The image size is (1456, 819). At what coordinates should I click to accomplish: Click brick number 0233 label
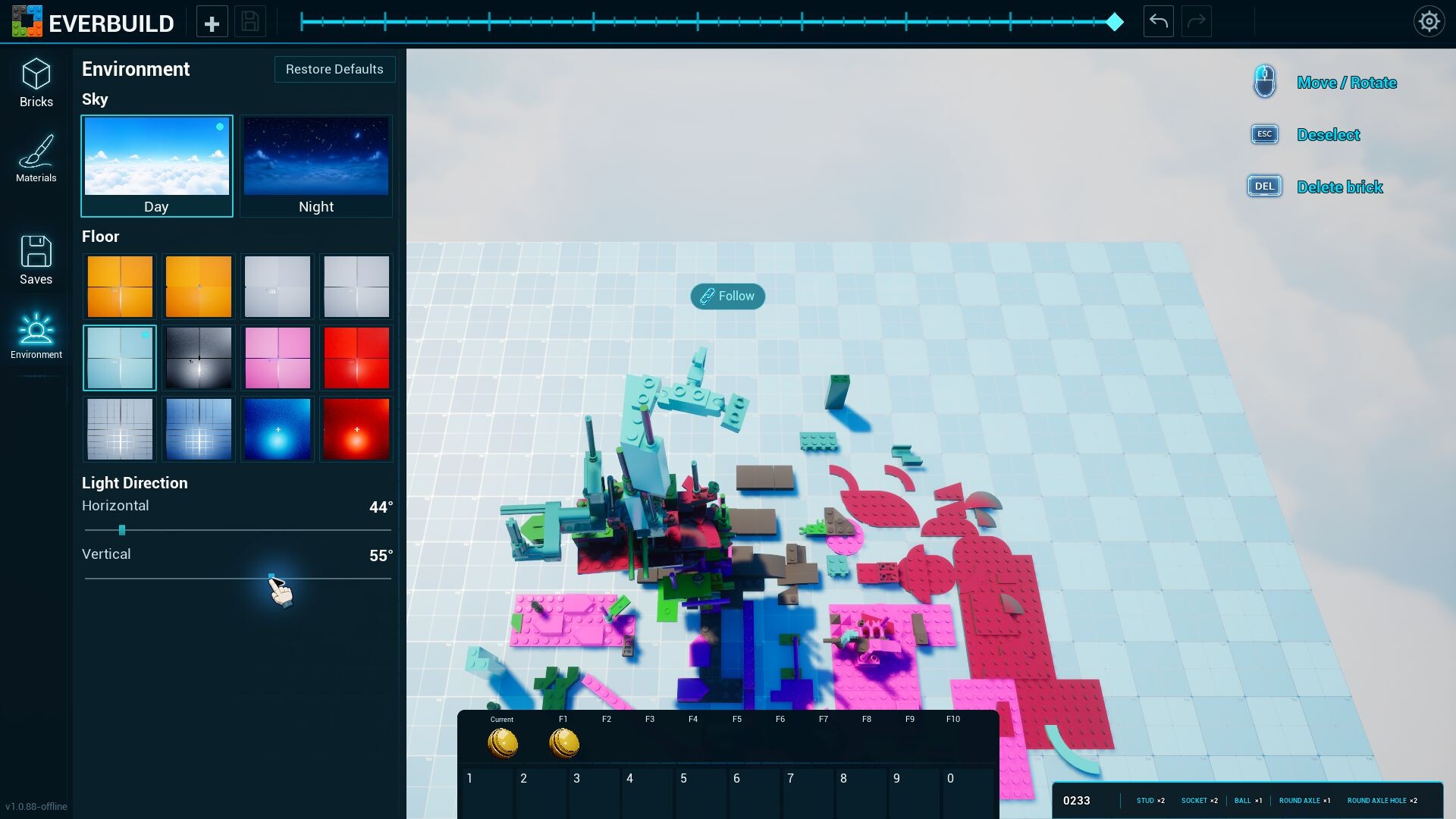[1076, 800]
